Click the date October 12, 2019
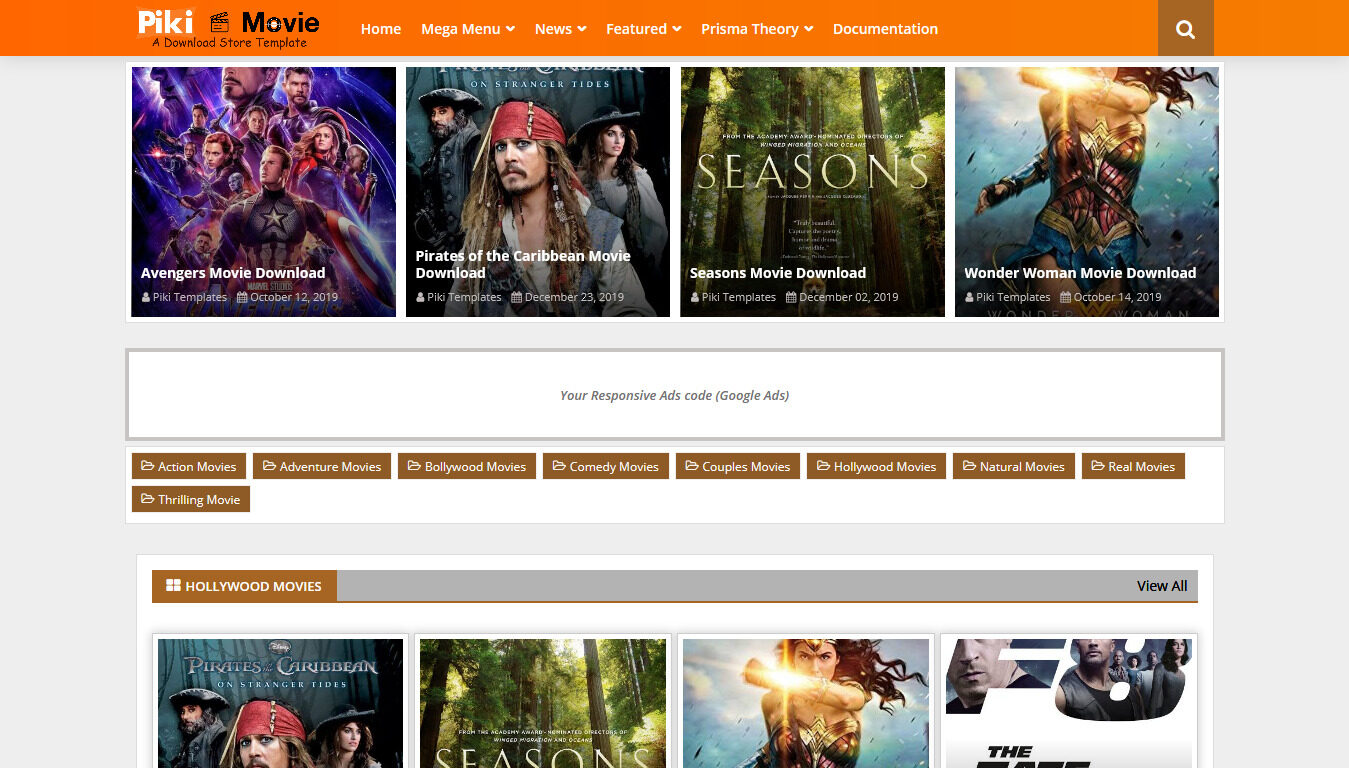 (294, 297)
